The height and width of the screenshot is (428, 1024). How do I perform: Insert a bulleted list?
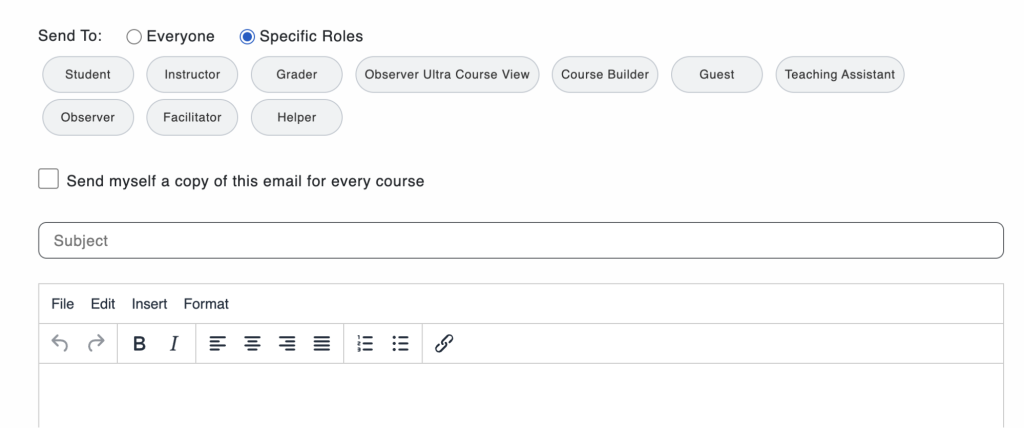click(x=400, y=343)
